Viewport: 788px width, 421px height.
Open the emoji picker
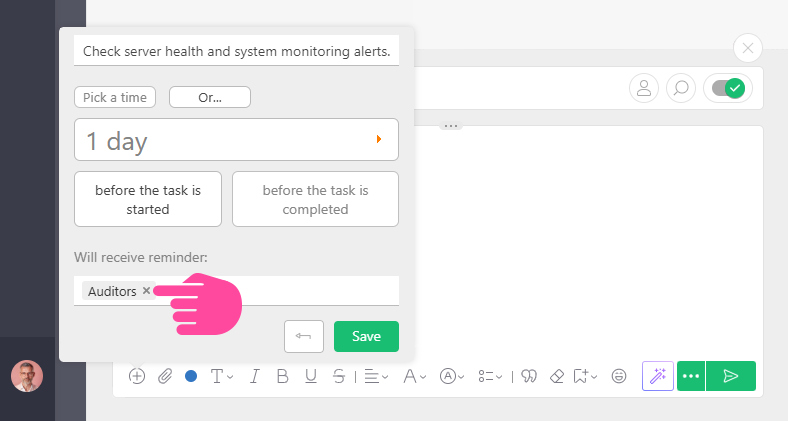619,376
